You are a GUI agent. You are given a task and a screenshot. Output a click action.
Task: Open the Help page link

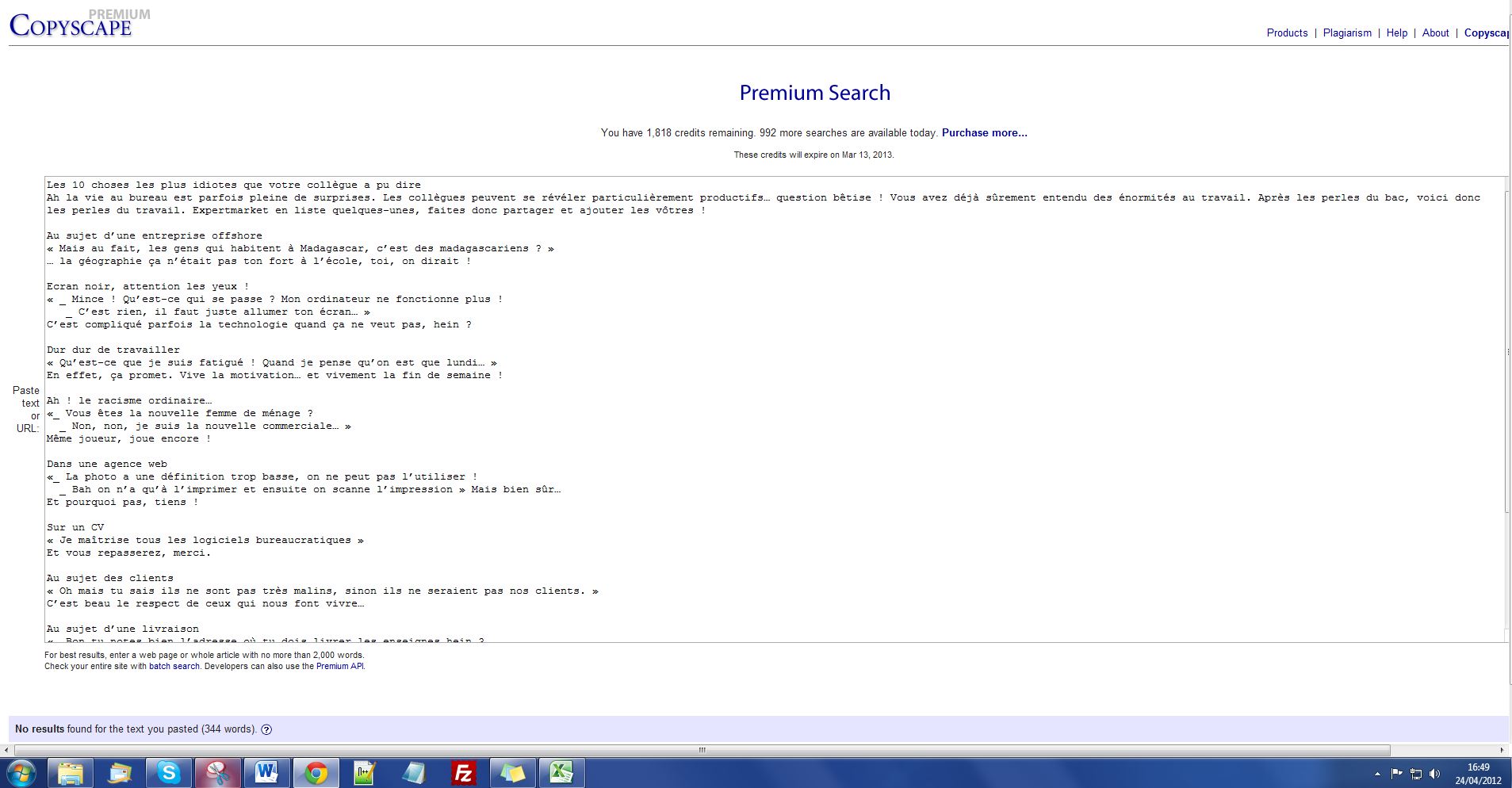pos(1397,33)
